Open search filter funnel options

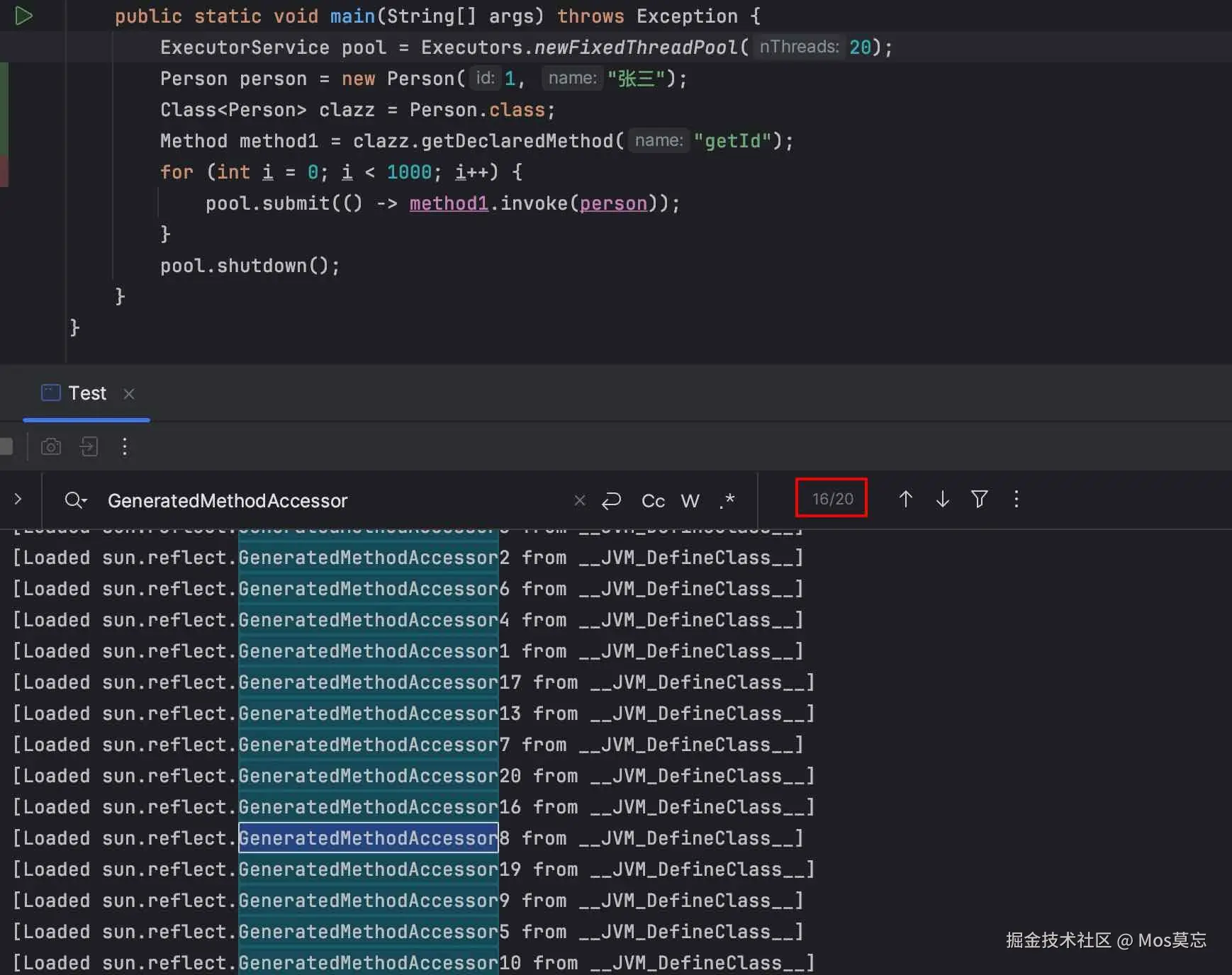click(979, 499)
